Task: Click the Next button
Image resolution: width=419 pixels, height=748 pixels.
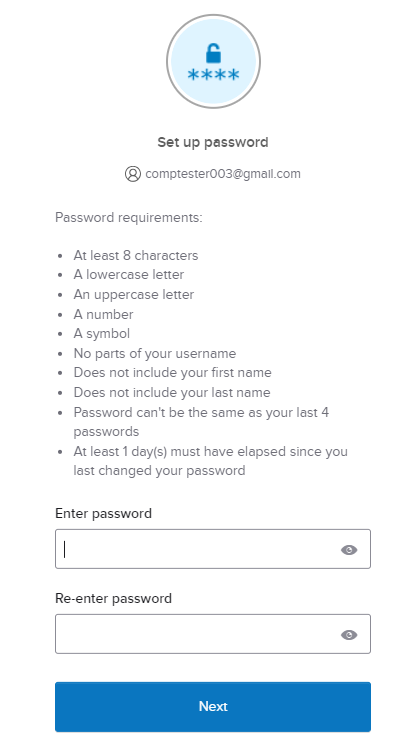Action: point(213,706)
